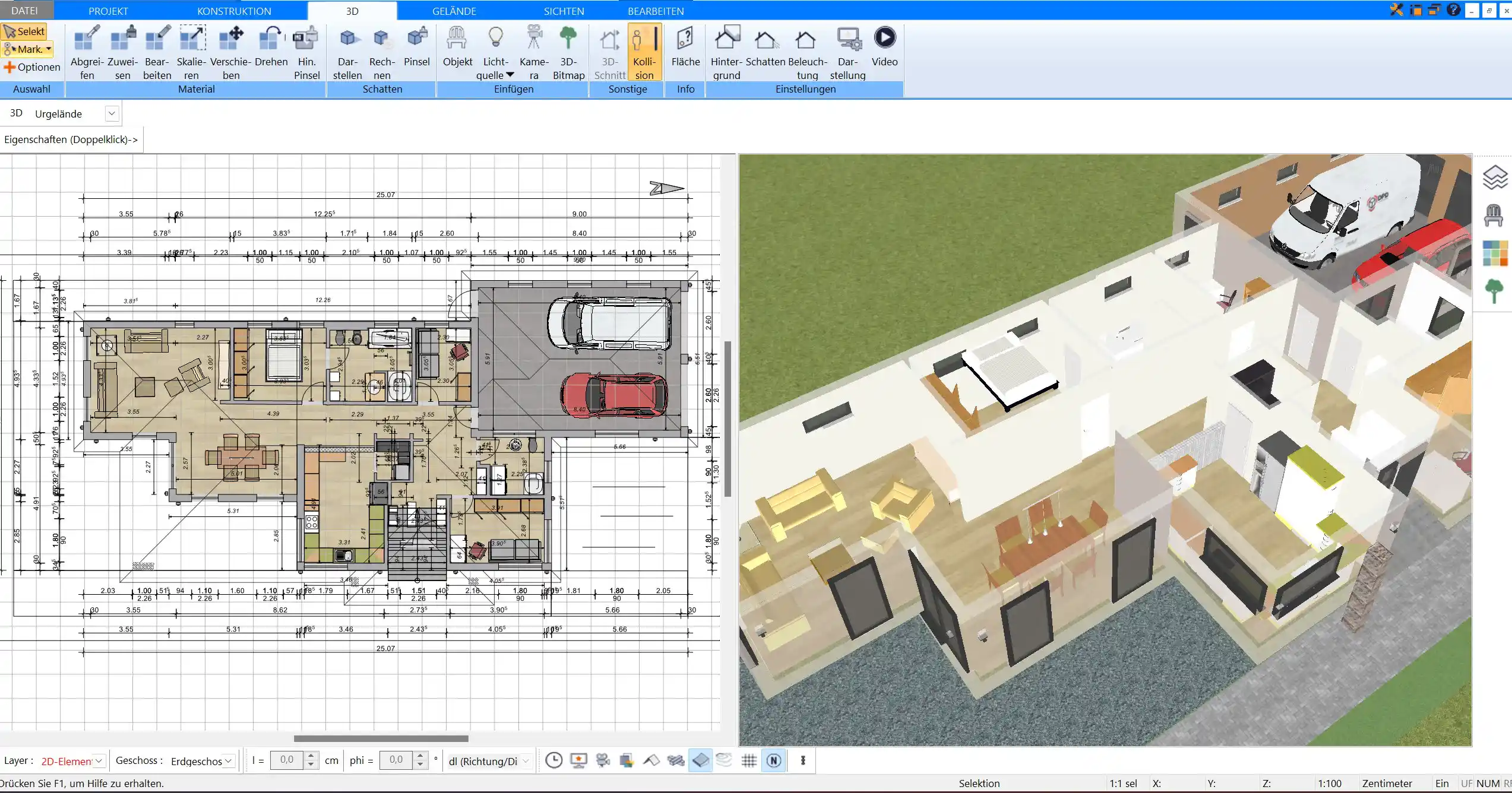Click the l length input field
The image size is (1512, 793).
pyautogui.click(x=287, y=760)
